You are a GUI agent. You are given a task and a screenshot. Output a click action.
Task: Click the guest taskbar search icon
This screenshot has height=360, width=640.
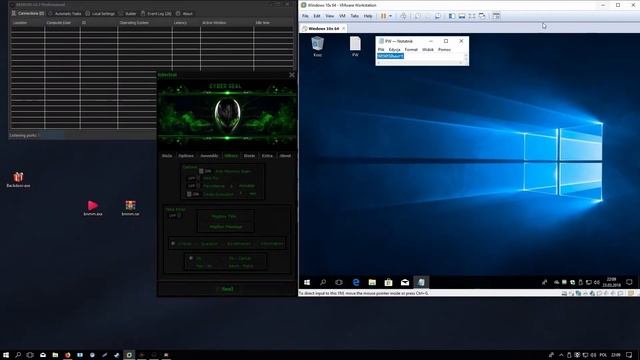pos(323,282)
